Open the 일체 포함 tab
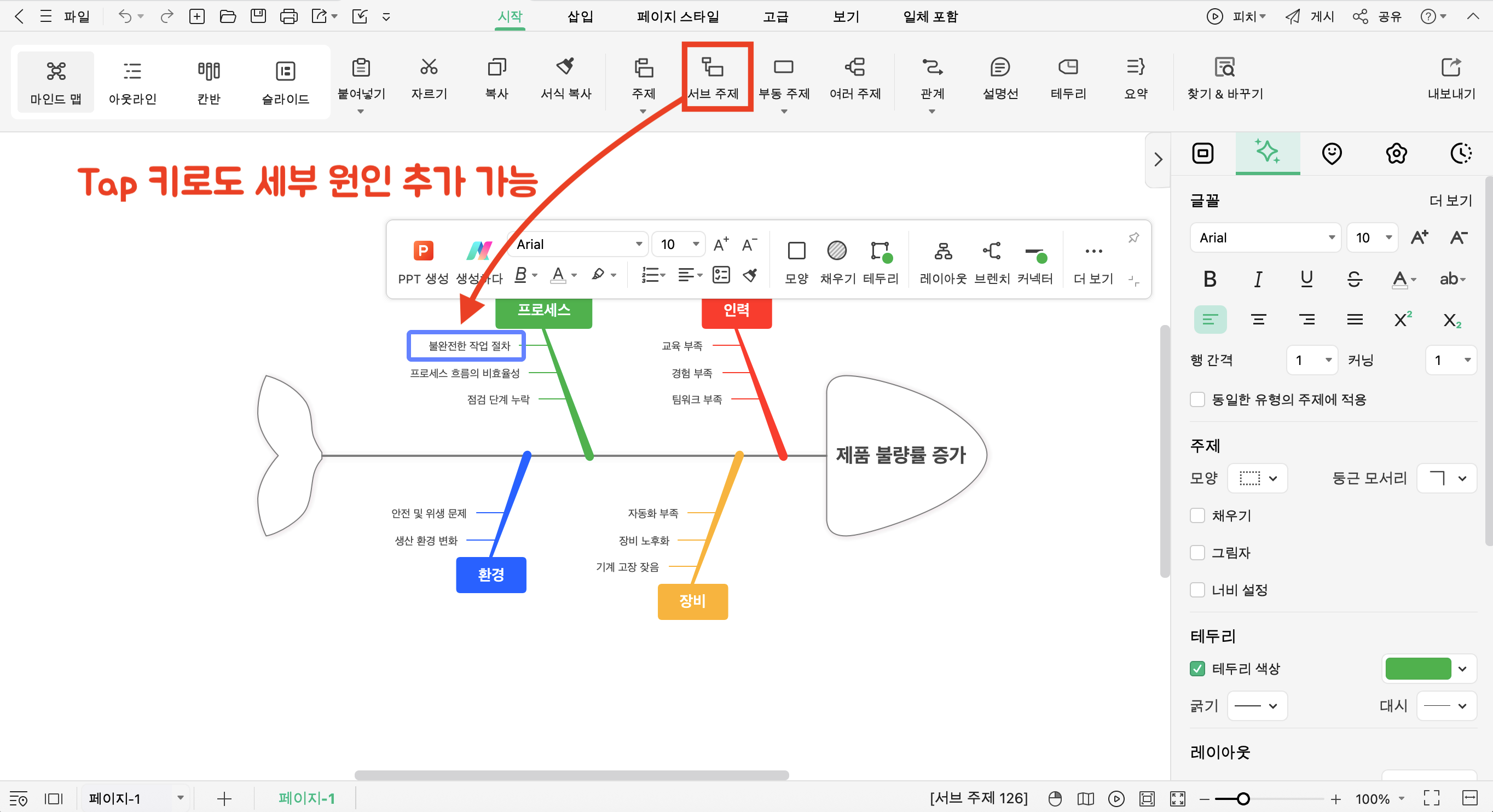1493x812 pixels. 930,16
